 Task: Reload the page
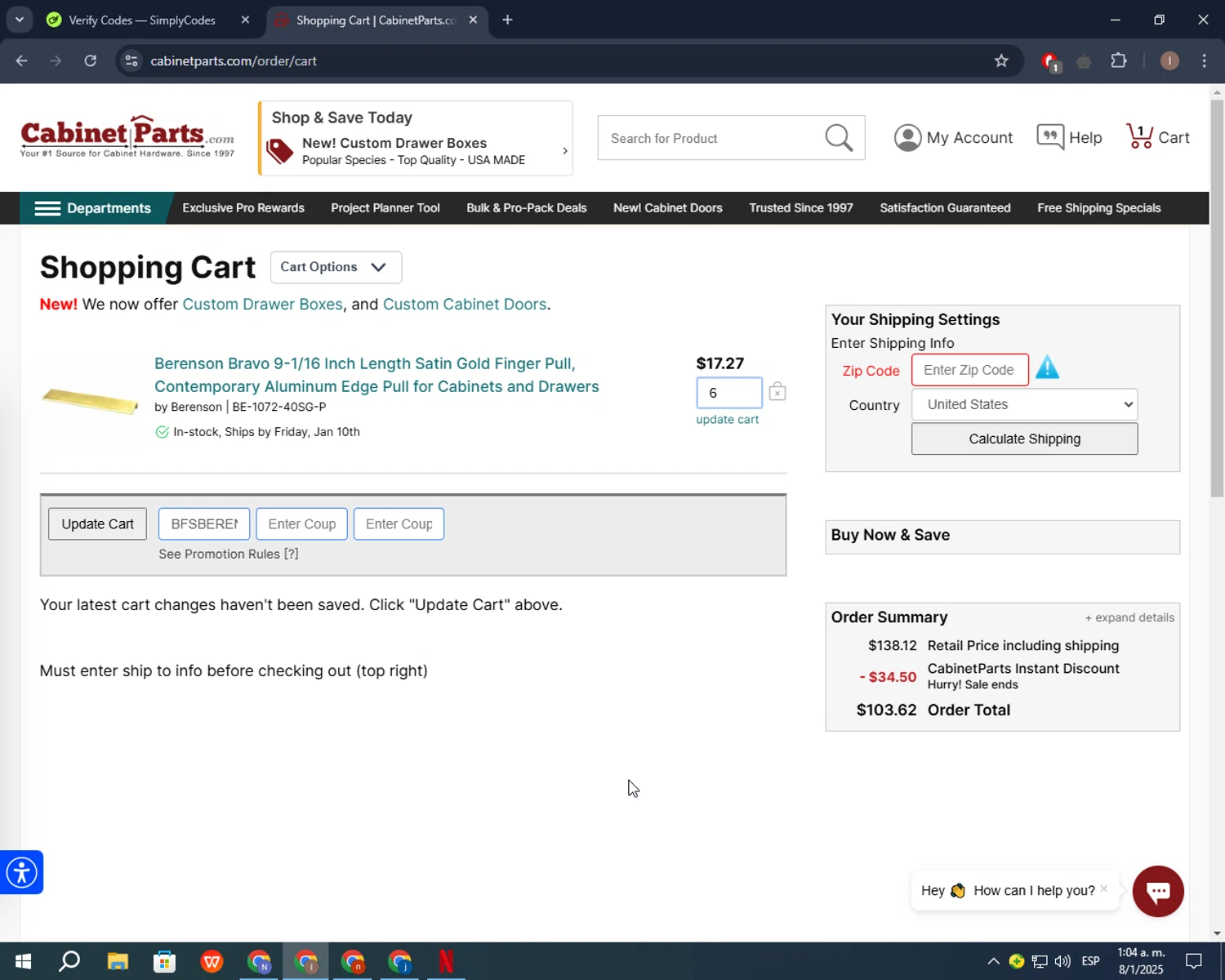coord(91,61)
